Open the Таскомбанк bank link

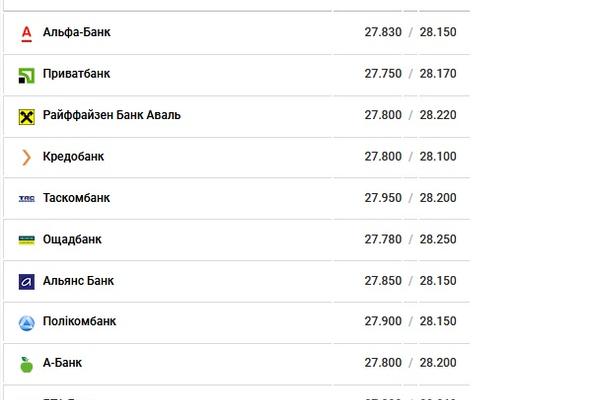point(77,198)
